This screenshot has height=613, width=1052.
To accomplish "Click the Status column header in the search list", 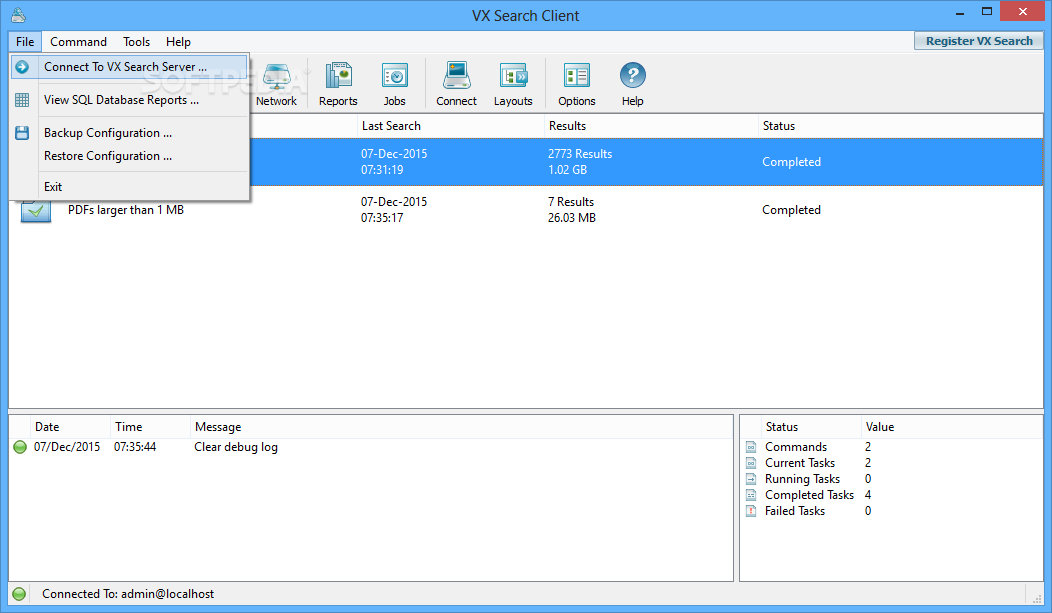I will point(900,126).
